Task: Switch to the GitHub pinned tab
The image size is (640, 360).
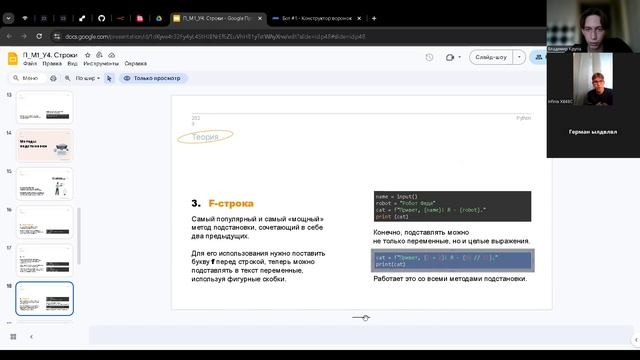Action: (101, 18)
